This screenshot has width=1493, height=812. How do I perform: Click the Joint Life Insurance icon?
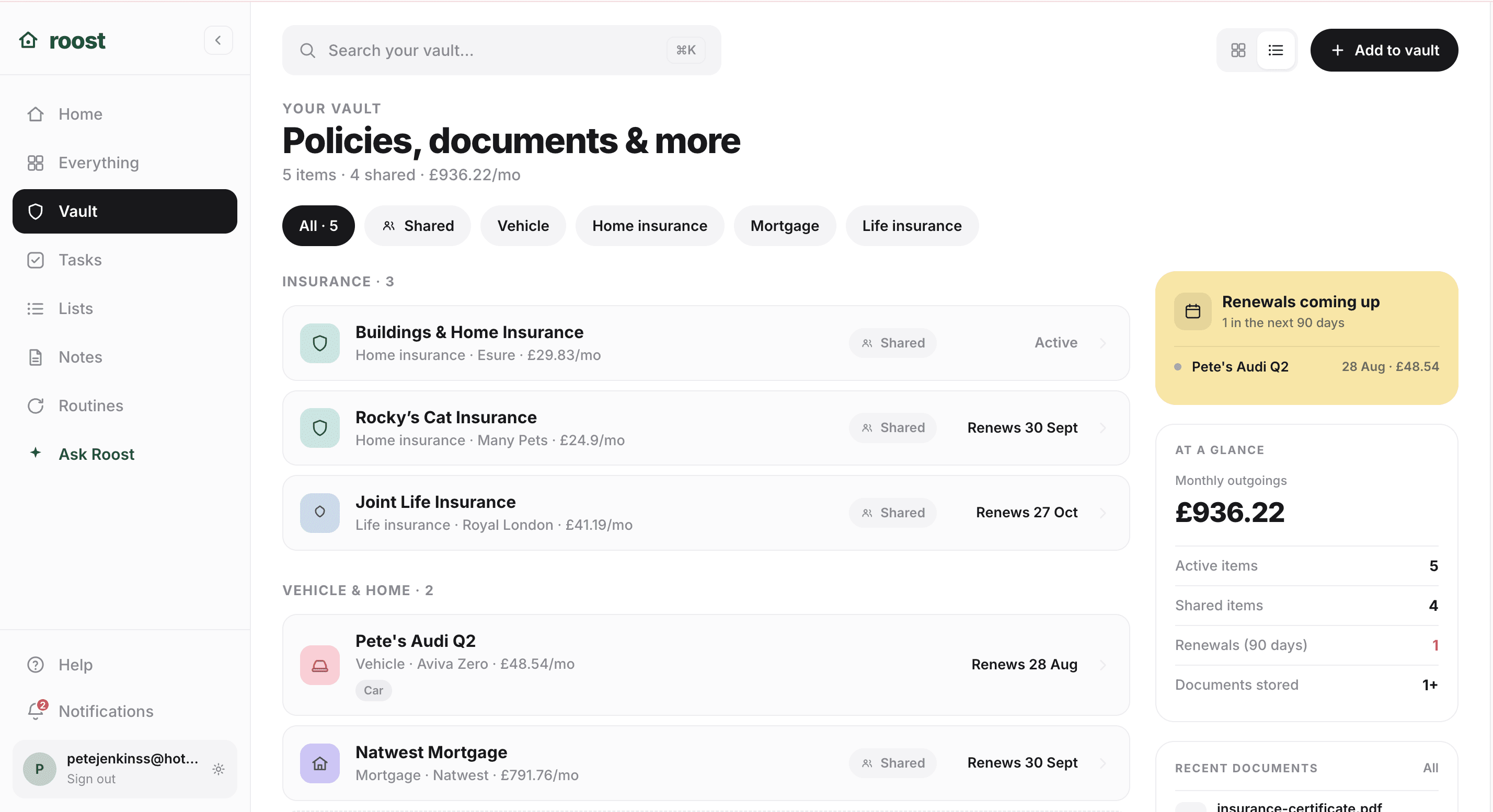pos(320,513)
